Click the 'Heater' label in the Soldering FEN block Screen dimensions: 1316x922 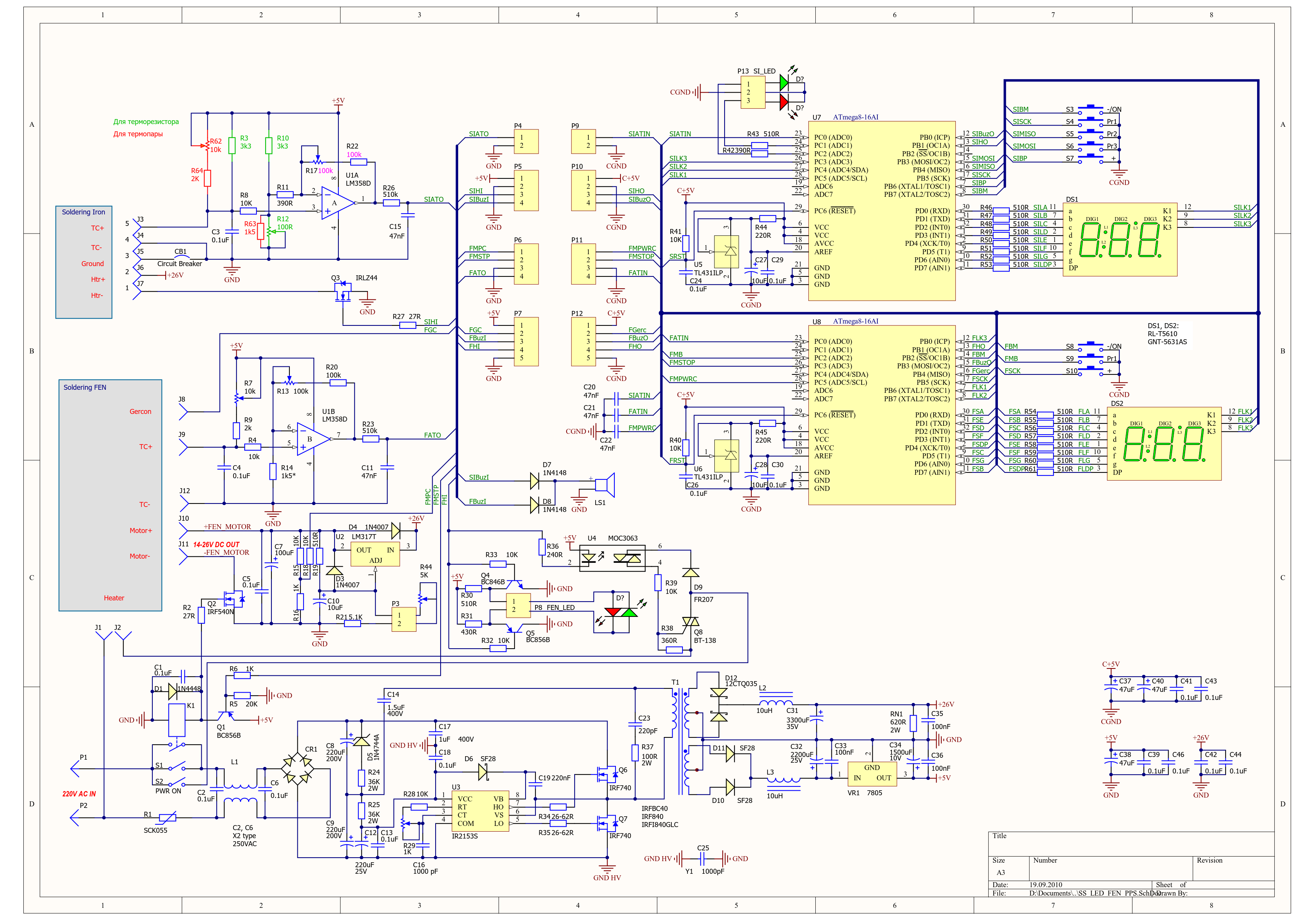tap(114, 598)
